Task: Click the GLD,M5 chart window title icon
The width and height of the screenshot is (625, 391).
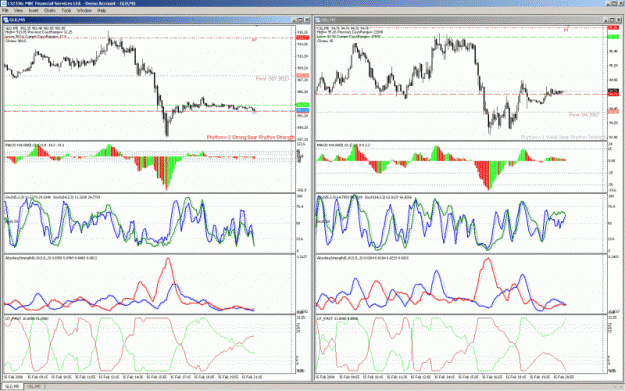Action: click(6, 20)
